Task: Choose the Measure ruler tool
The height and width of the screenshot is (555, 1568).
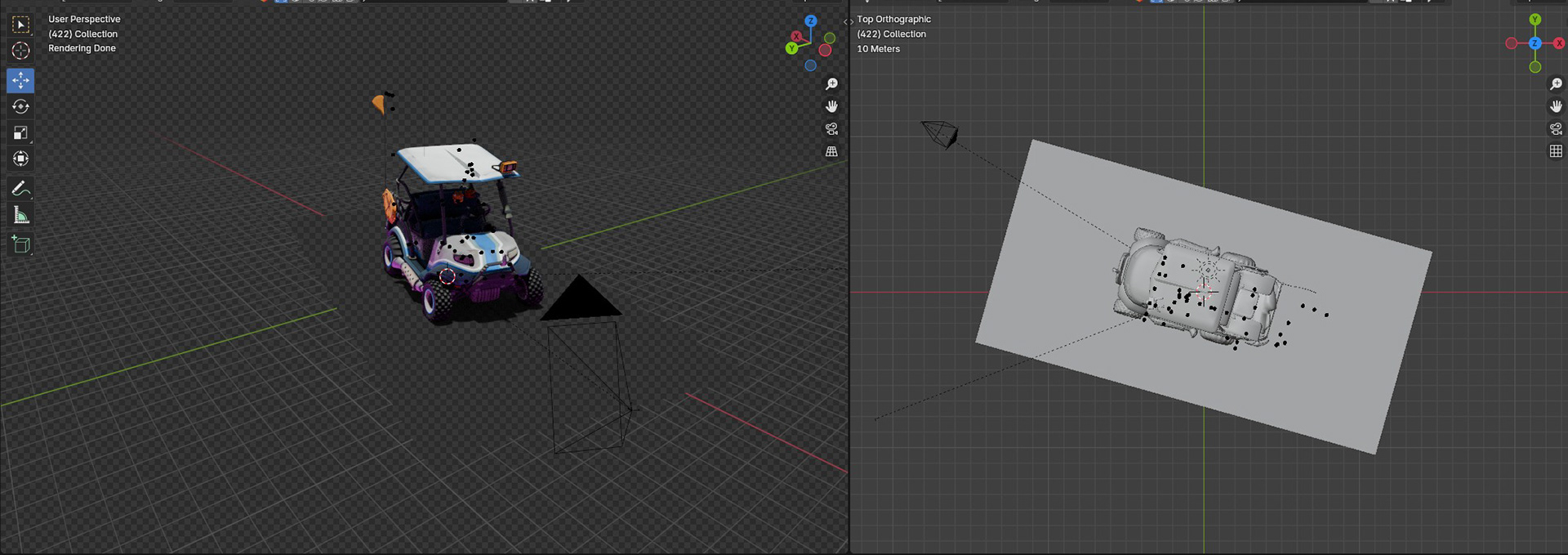Action: 20,215
